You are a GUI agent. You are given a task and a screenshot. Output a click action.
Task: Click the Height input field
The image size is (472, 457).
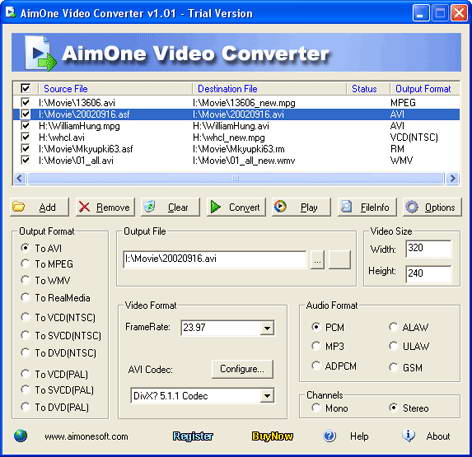click(x=428, y=274)
